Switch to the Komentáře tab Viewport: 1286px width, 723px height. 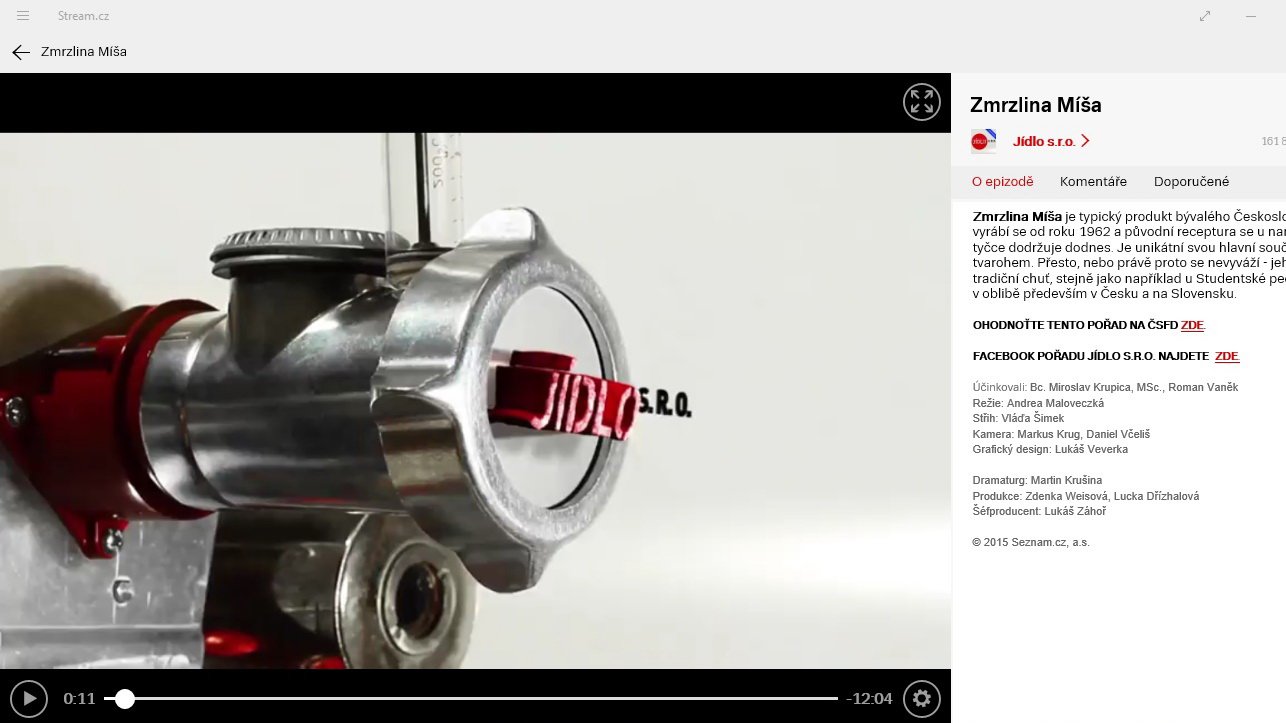[1093, 182]
